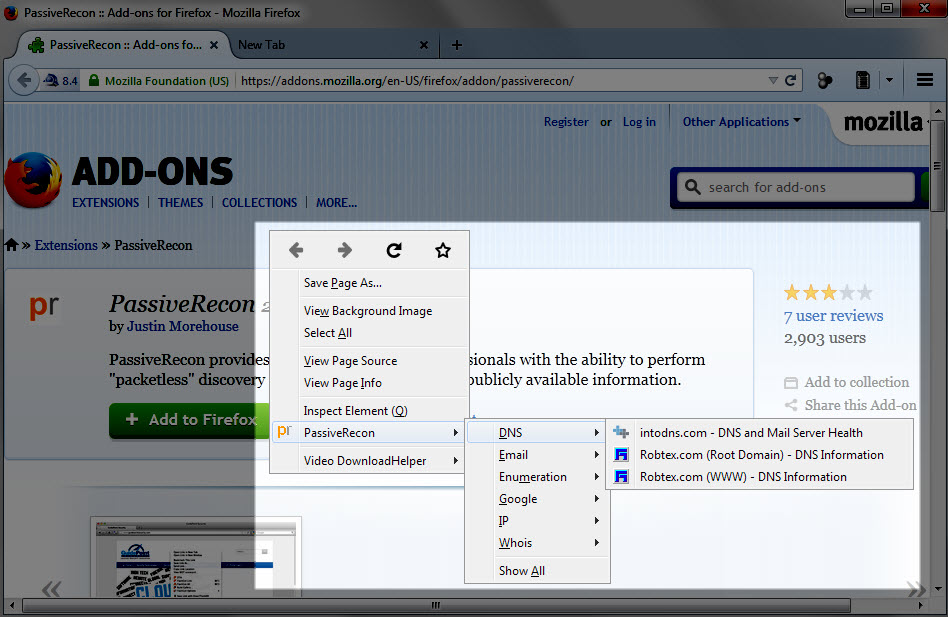Click the 8.4 extension icon in the address bar
Image resolution: width=948 pixels, height=617 pixels.
[61, 80]
